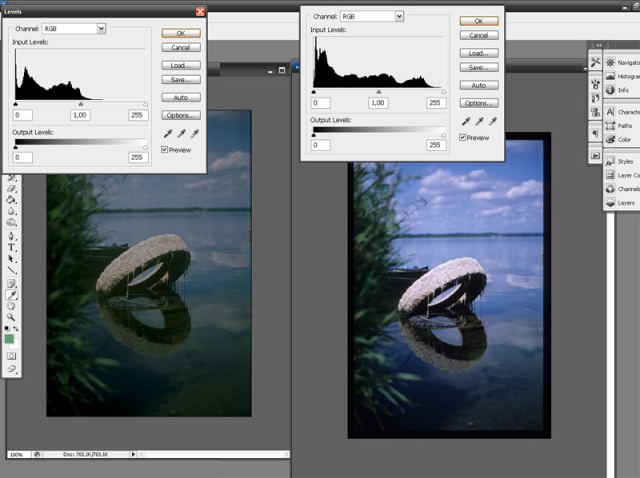Open Channel dropdown in right Levels dialog
This screenshot has height=478, width=640.
point(399,16)
